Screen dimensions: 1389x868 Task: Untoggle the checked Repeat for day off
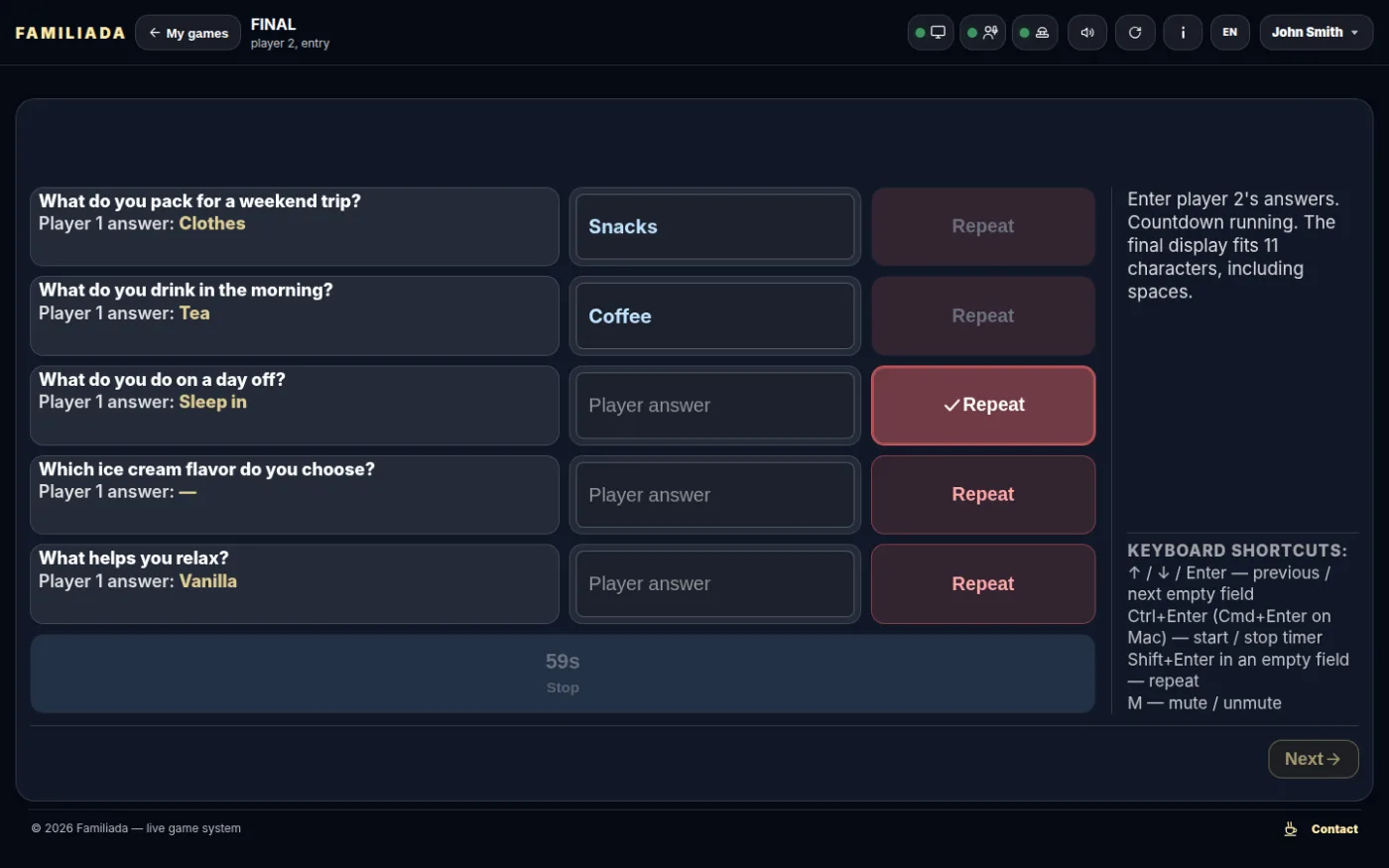tap(983, 405)
